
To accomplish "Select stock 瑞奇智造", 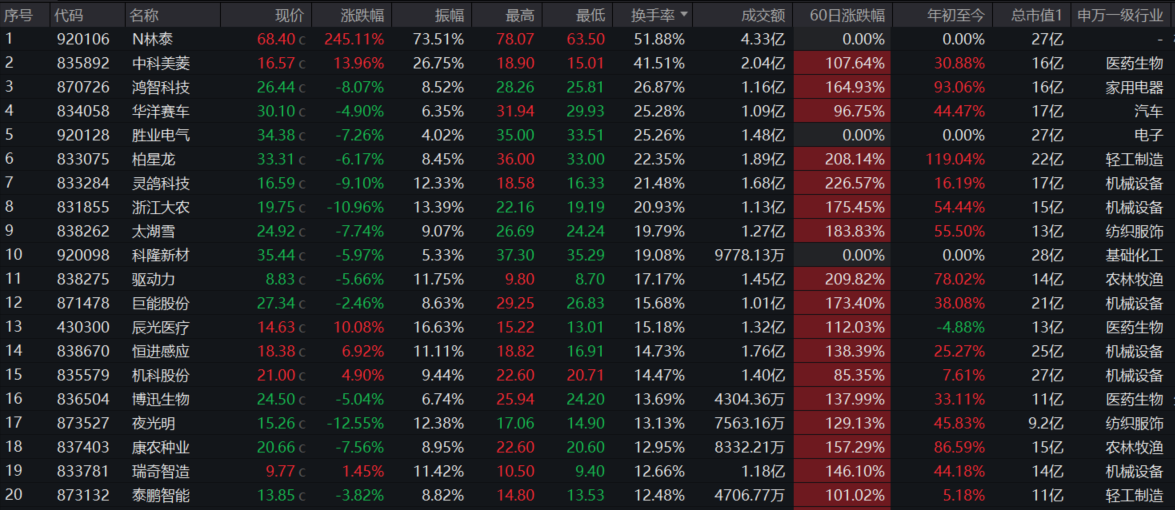I will click(160, 471).
